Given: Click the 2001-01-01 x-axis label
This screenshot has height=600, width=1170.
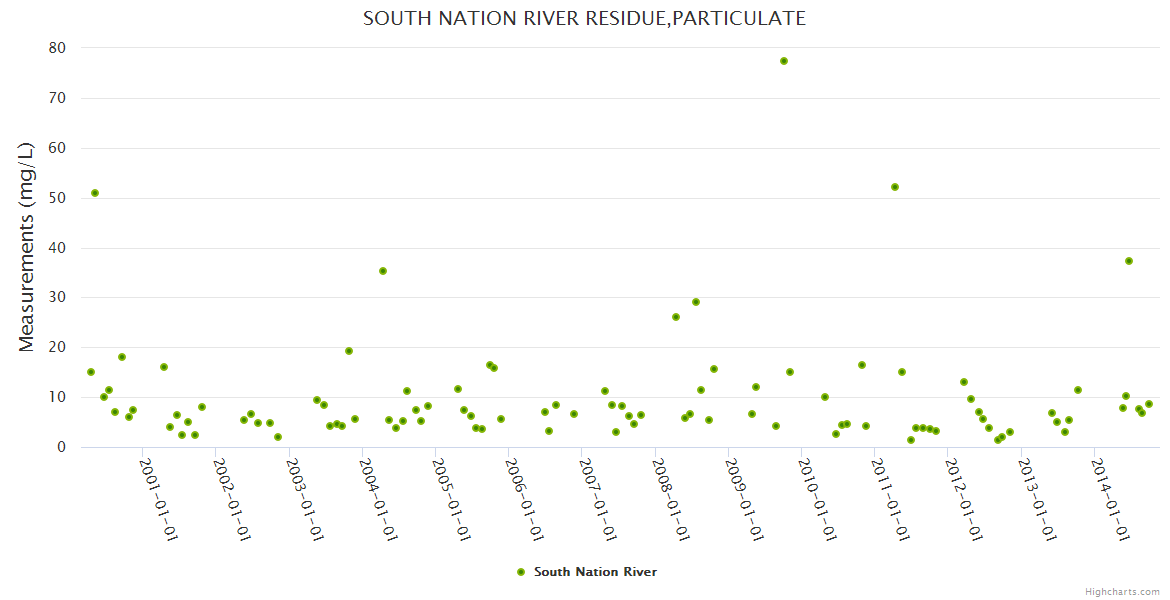Looking at the screenshot, I should tap(158, 500).
